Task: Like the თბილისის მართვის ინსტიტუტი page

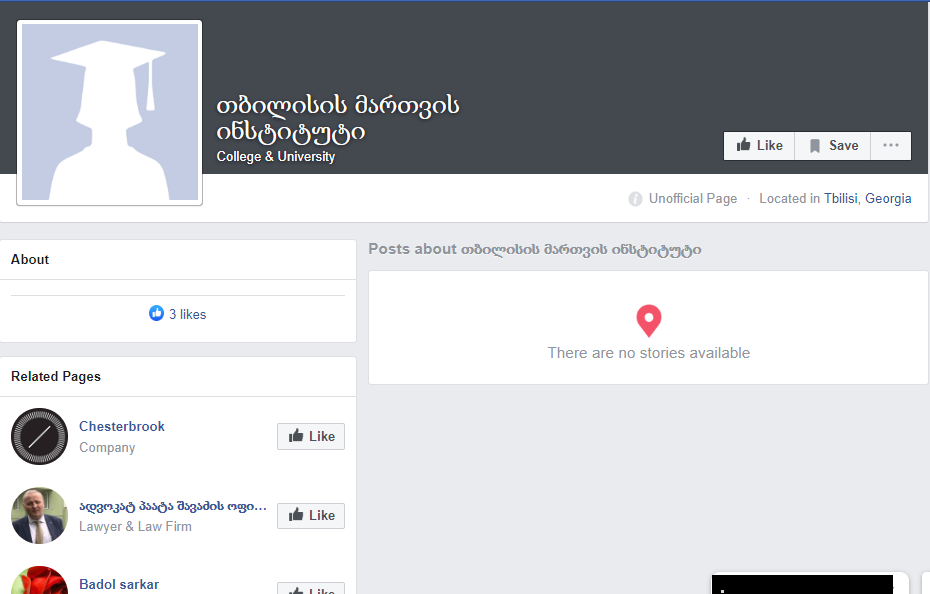Action: coord(759,146)
